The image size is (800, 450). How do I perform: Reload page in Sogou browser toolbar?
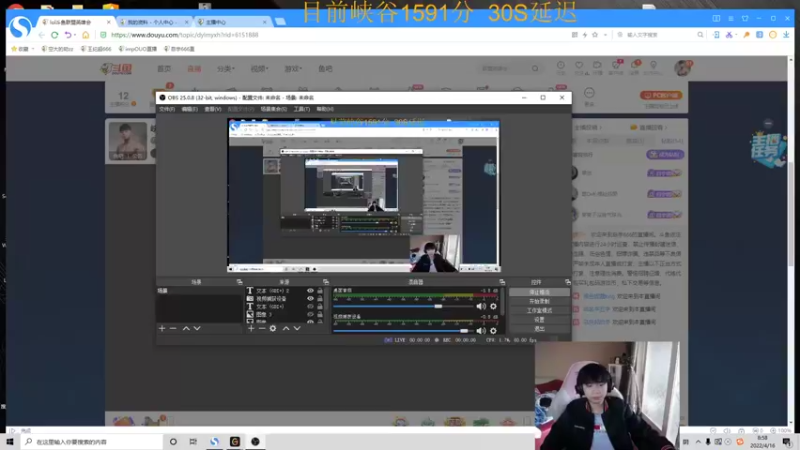(x=55, y=35)
